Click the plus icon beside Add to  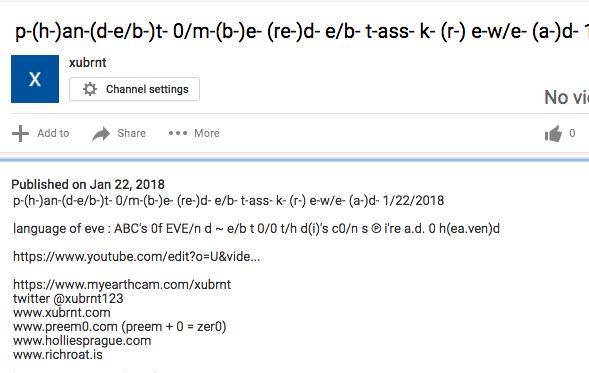[20, 133]
